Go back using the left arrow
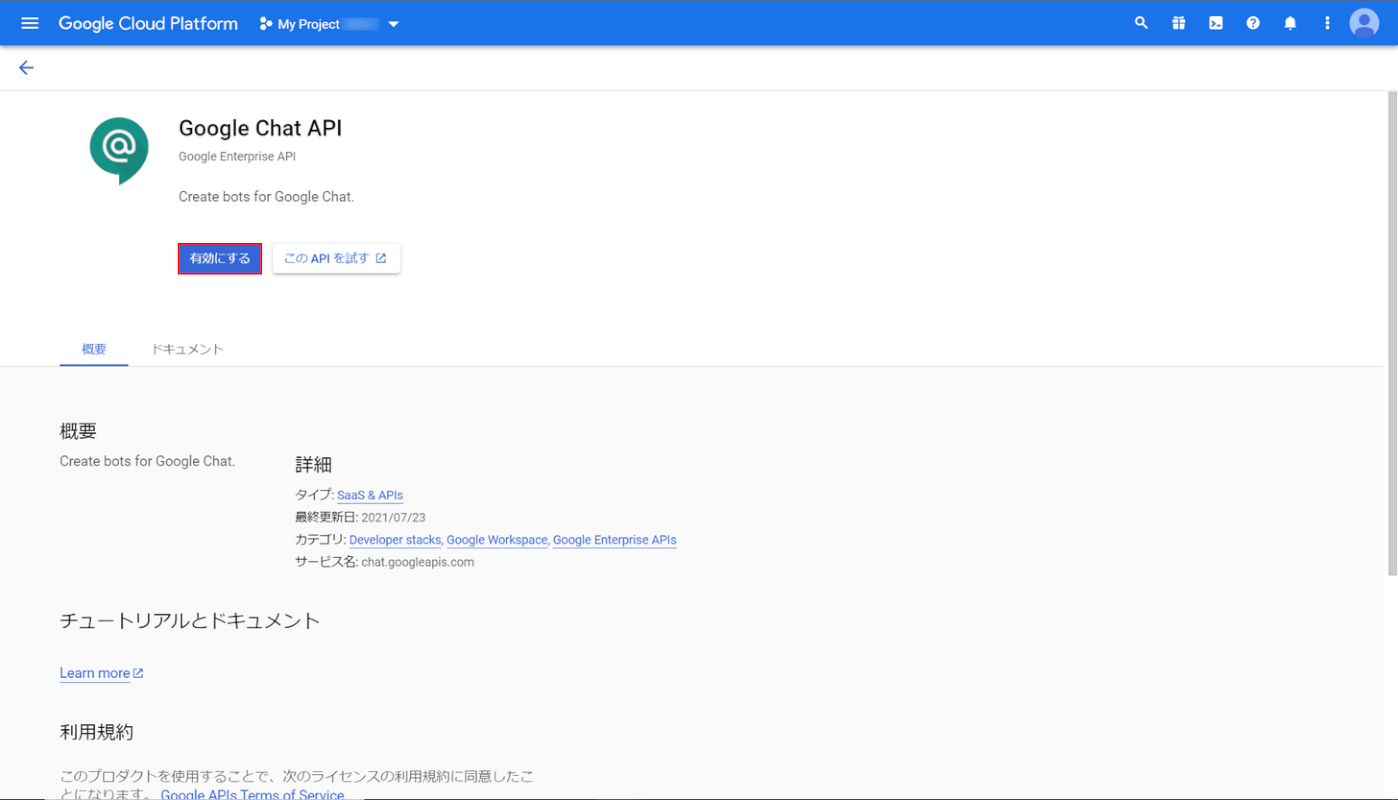The image size is (1398, 800). 26,68
